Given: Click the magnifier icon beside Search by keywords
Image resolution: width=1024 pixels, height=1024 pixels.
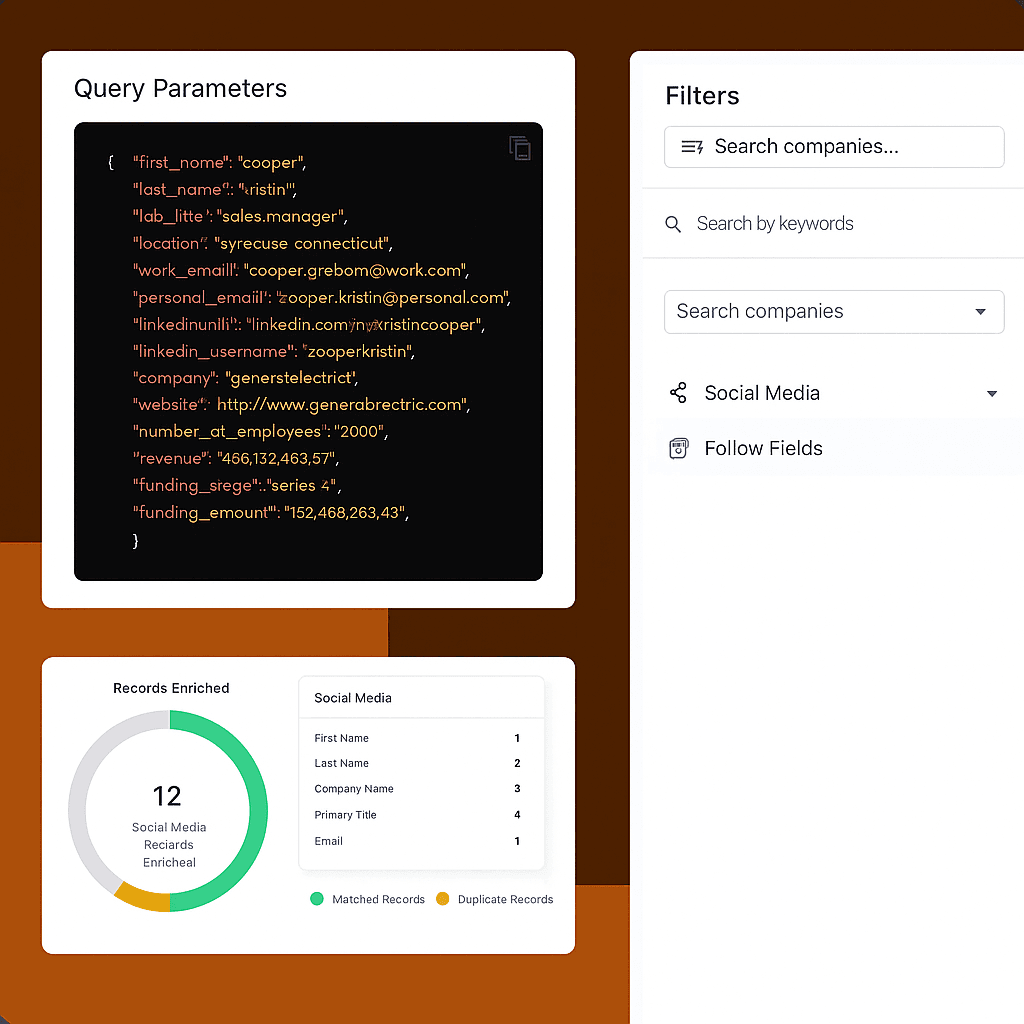Looking at the screenshot, I should (673, 224).
